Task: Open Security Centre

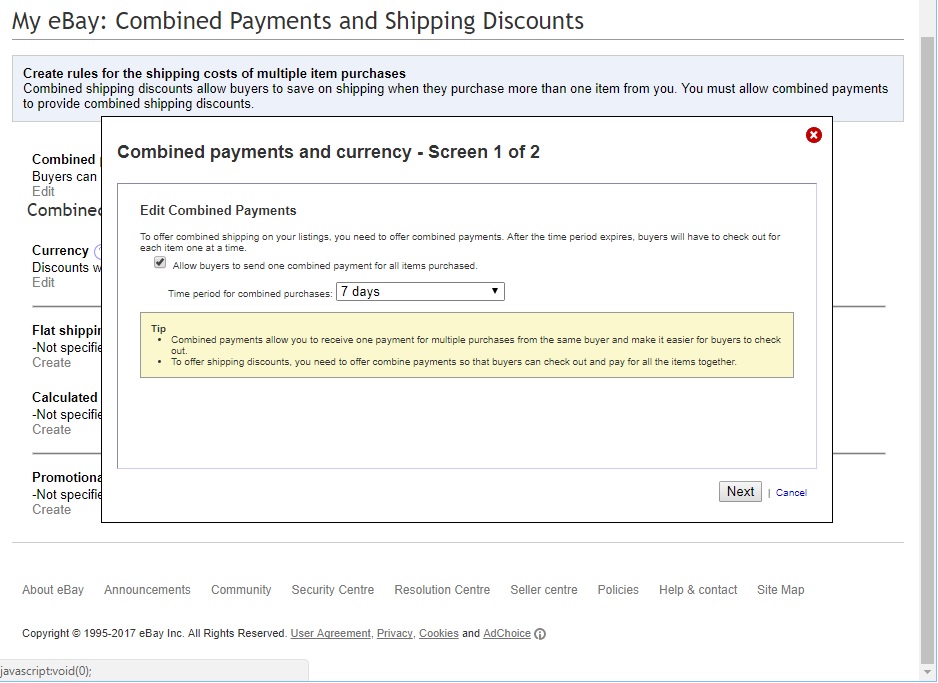Action: pos(333,590)
